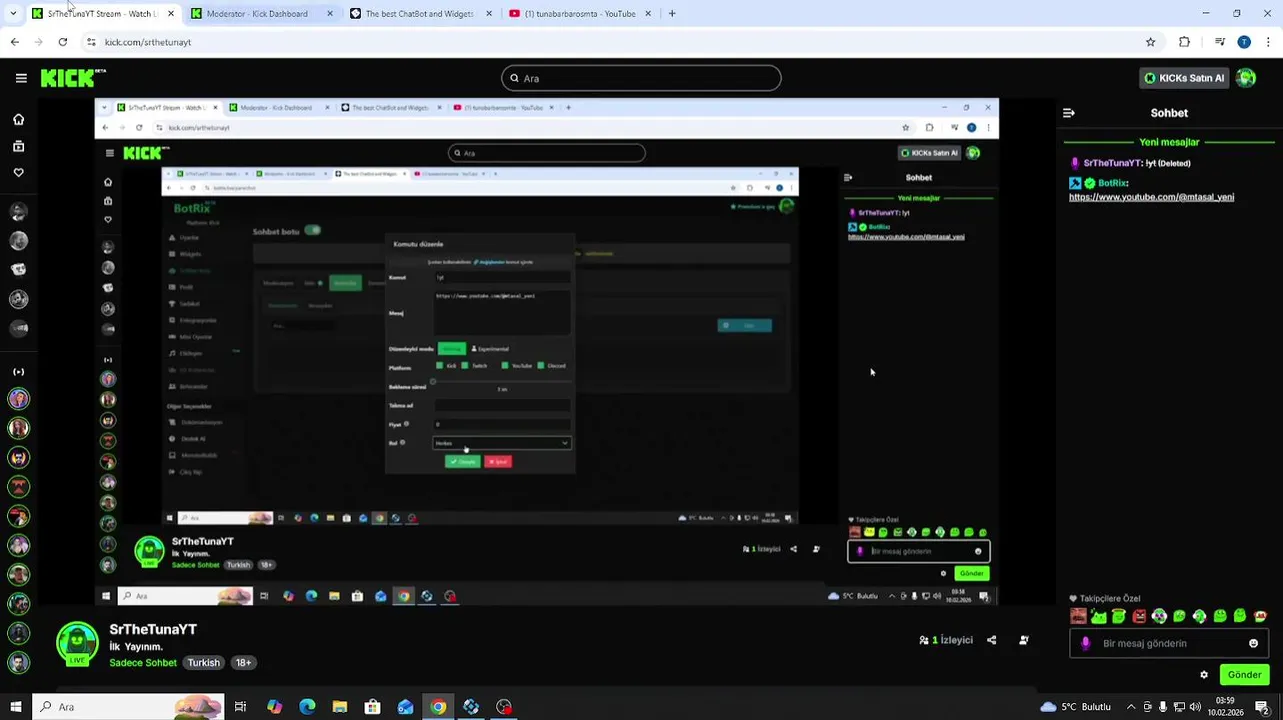Image resolution: width=1283 pixels, height=720 pixels.
Task: Focus the 'Bir mesaj gönderin' chat input
Action: [1170, 643]
